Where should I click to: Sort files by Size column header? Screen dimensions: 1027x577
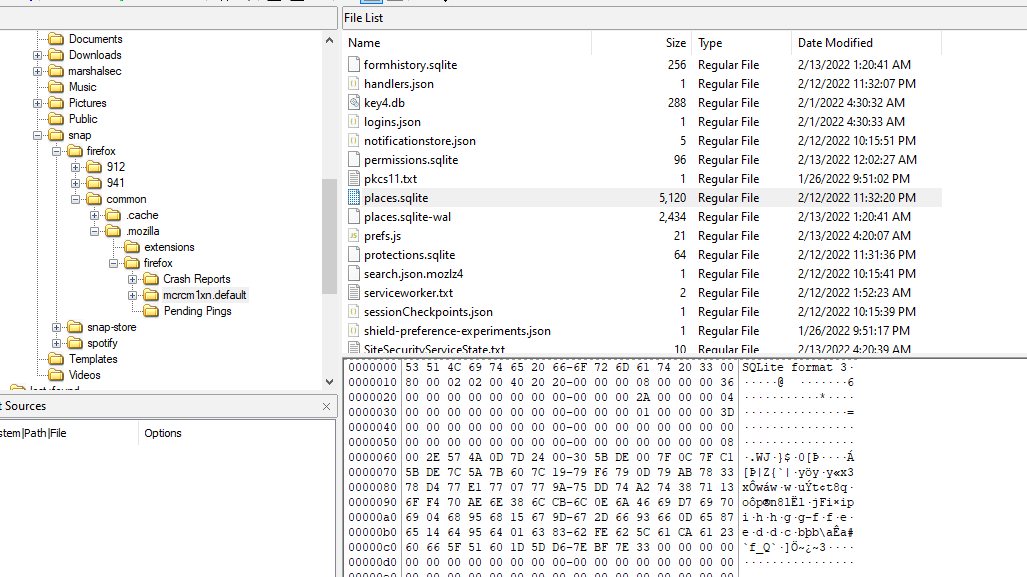pyautogui.click(x=675, y=43)
